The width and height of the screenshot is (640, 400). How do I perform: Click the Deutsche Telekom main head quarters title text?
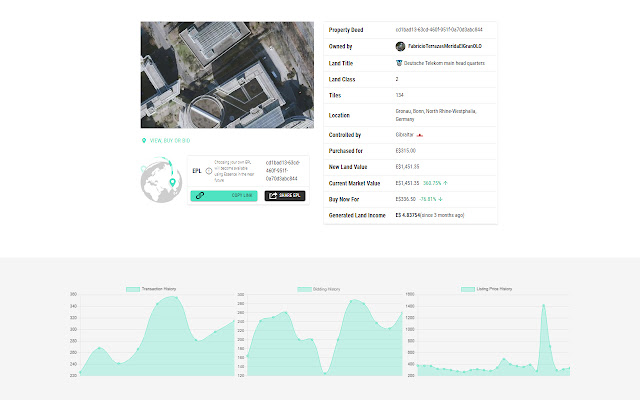[x=444, y=63]
